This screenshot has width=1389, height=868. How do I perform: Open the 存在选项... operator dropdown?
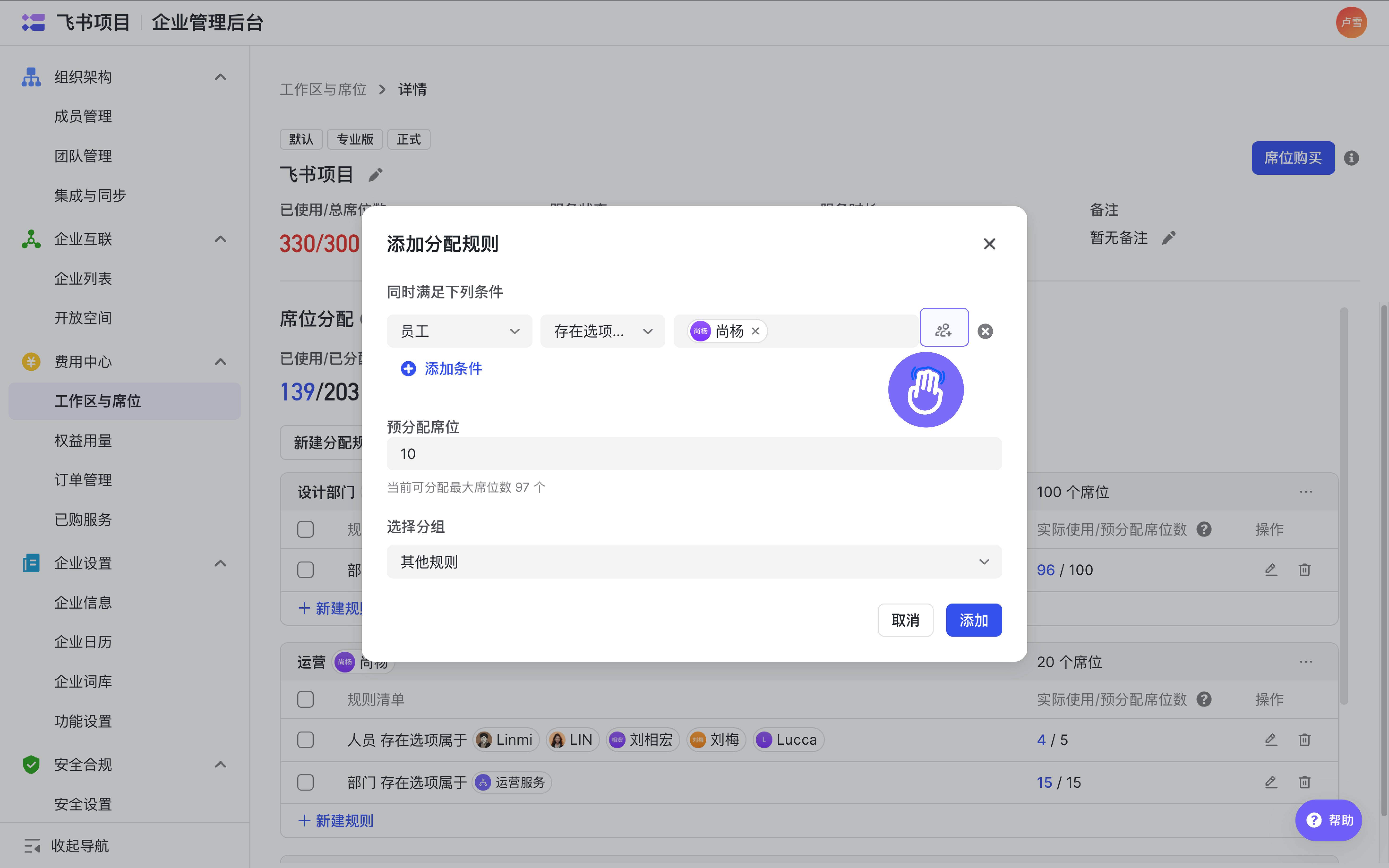(602, 331)
